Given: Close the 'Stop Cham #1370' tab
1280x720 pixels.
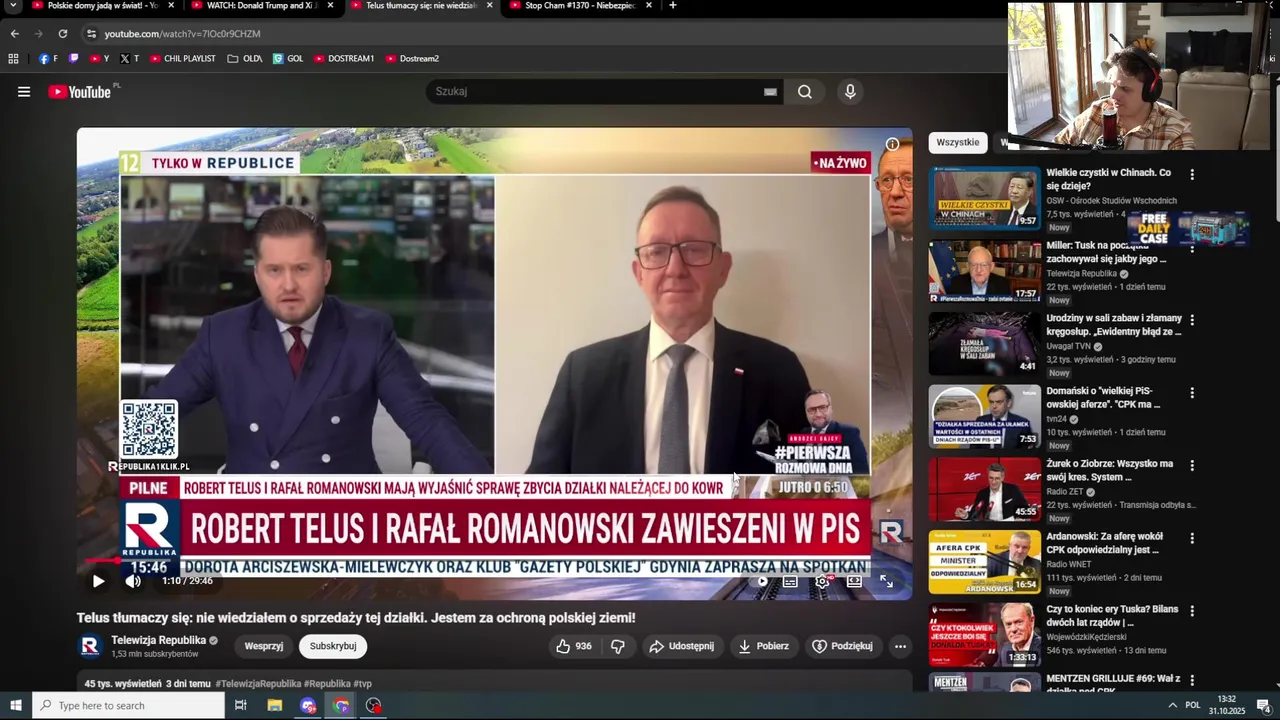Looking at the screenshot, I should pyautogui.click(x=649, y=5).
